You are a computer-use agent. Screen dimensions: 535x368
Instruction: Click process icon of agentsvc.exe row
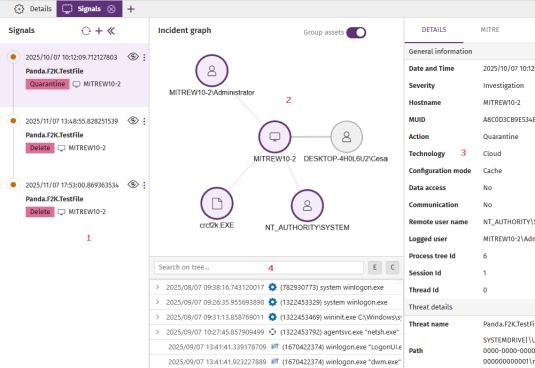[272, 332]
